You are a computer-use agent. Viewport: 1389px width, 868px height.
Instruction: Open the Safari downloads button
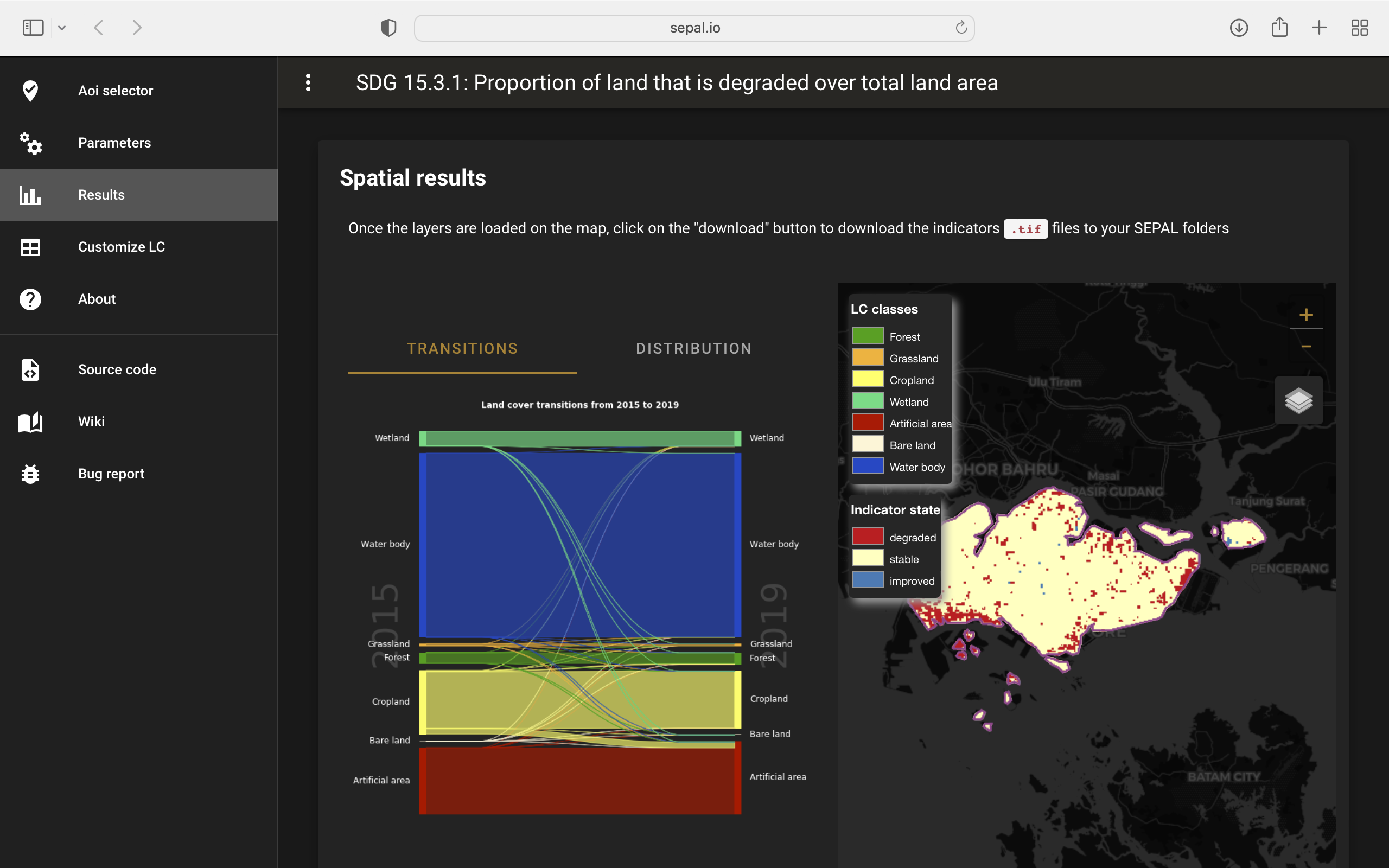pyautogui.click(x=1239, y=28)
